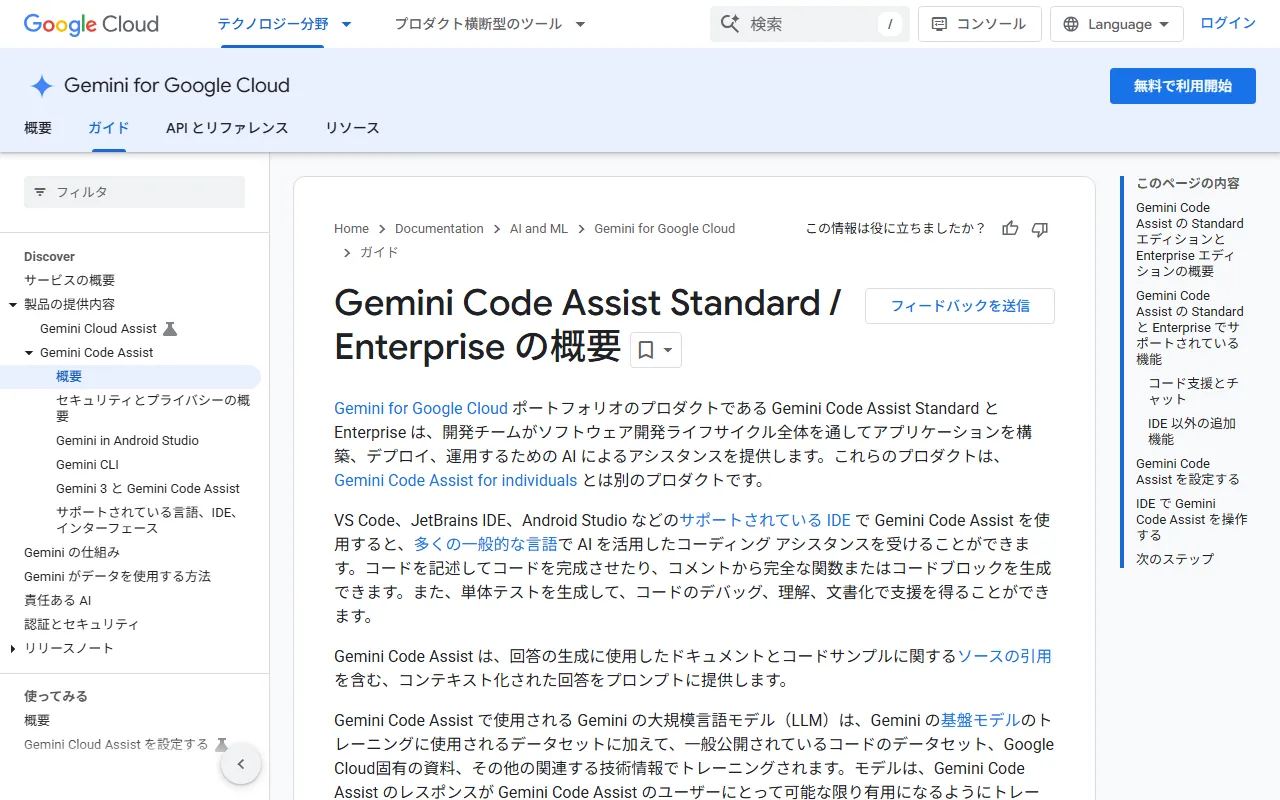Viewport: 1280px width, 800px height.
Task: Open the リソース tab
Action: 352,128
